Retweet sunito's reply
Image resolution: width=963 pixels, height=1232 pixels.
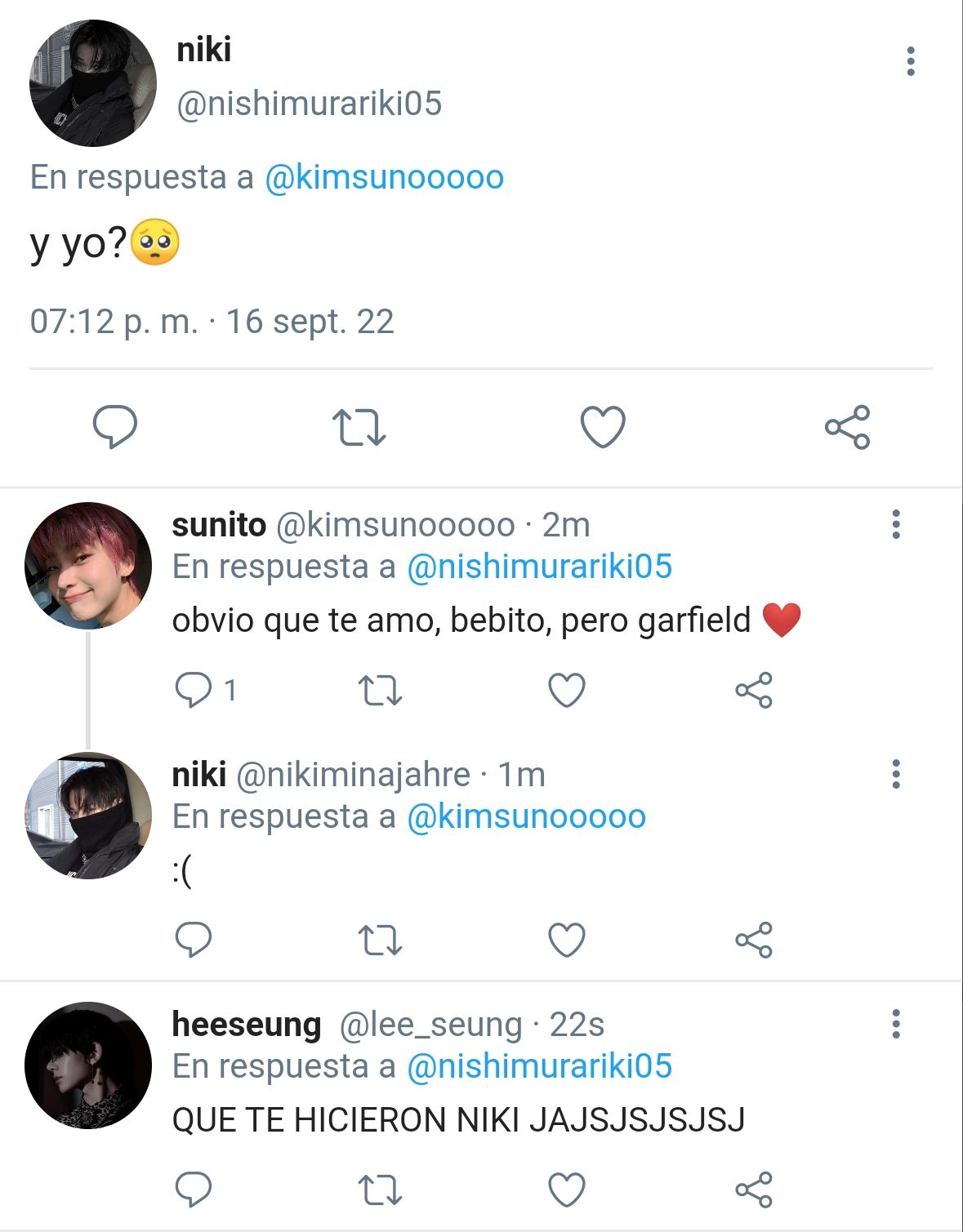tap(381, 691)
